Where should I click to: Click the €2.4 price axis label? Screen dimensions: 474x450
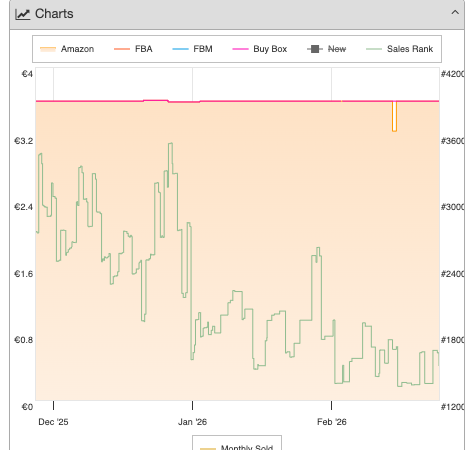[x=23, y=207]
